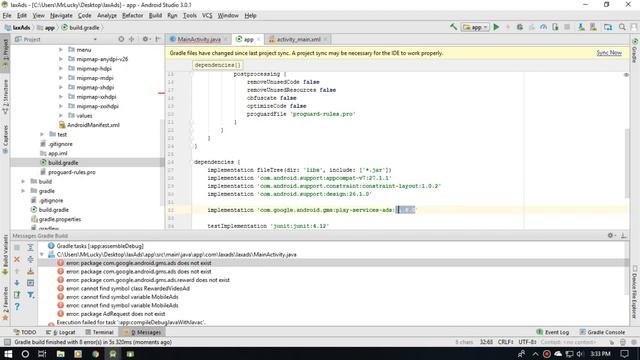Image resolution: width=640 pixels, height=360 pixels.
Task: Expand the values folder
Action: 61,116
